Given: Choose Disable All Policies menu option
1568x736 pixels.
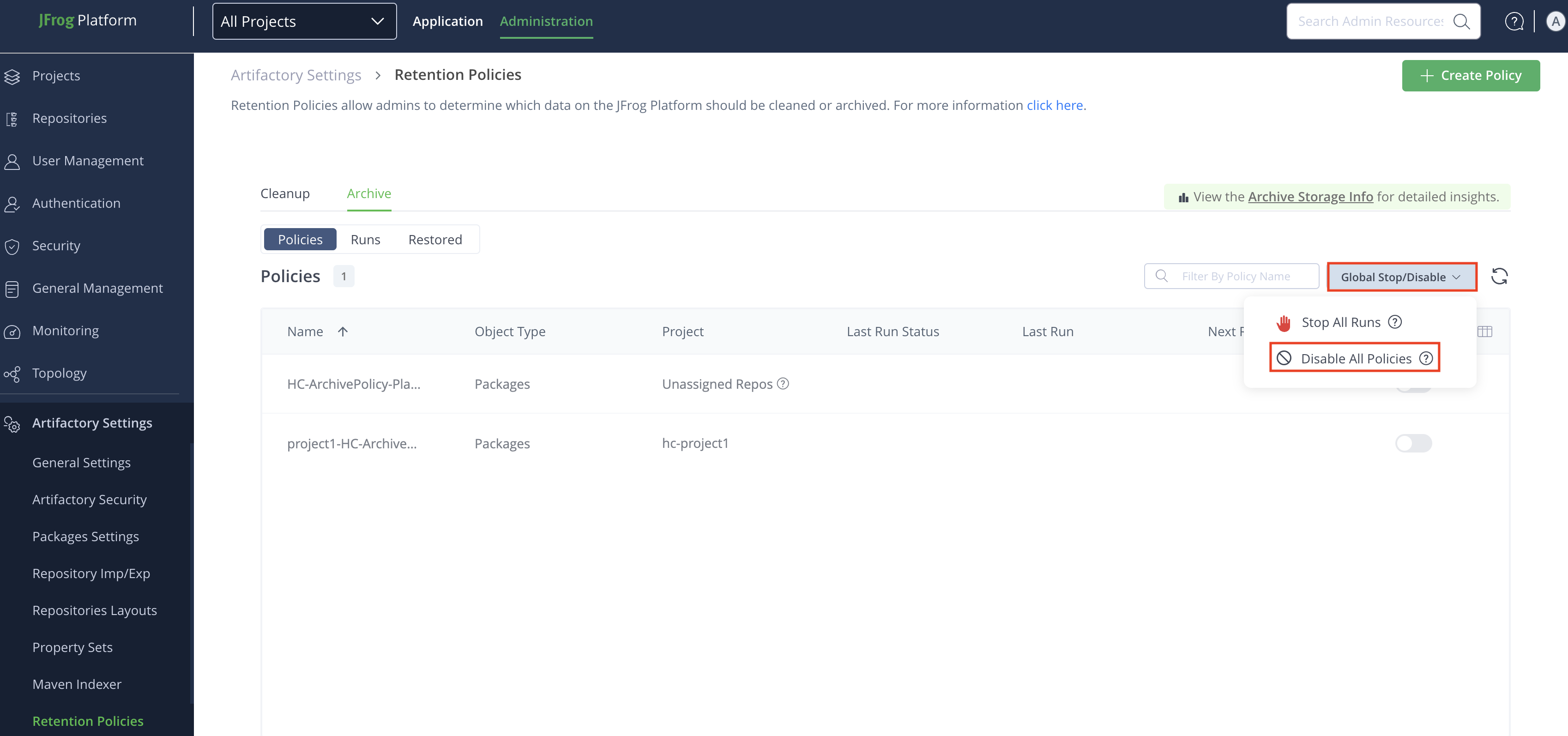Looking at the screenshot, I should (1355, 359).
